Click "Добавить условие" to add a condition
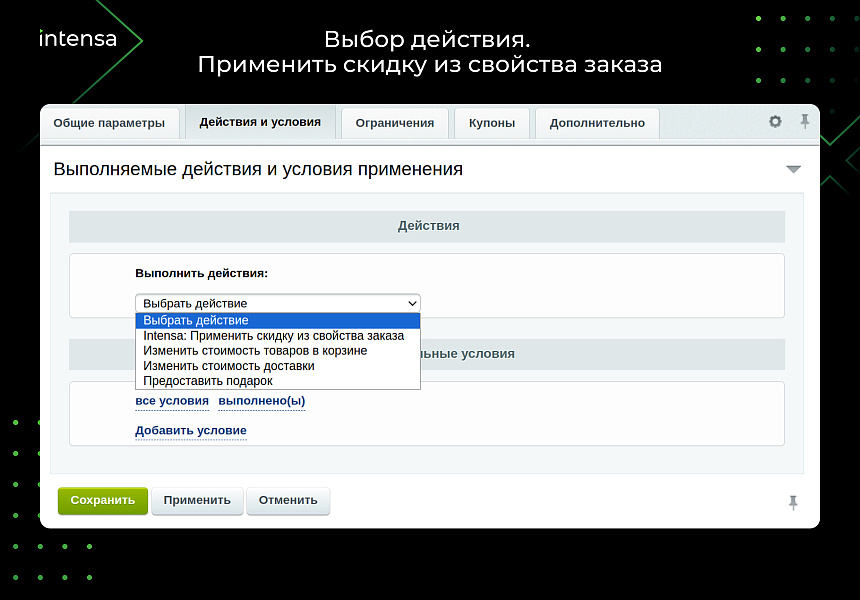This screenshot has width=860, height=600. pos(190,430)
